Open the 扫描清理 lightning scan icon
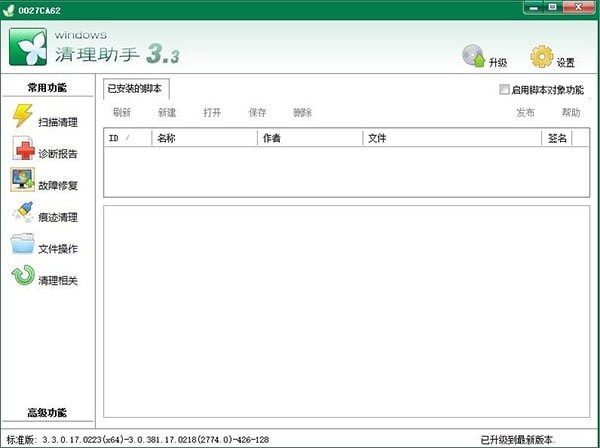 pos(23,116)
